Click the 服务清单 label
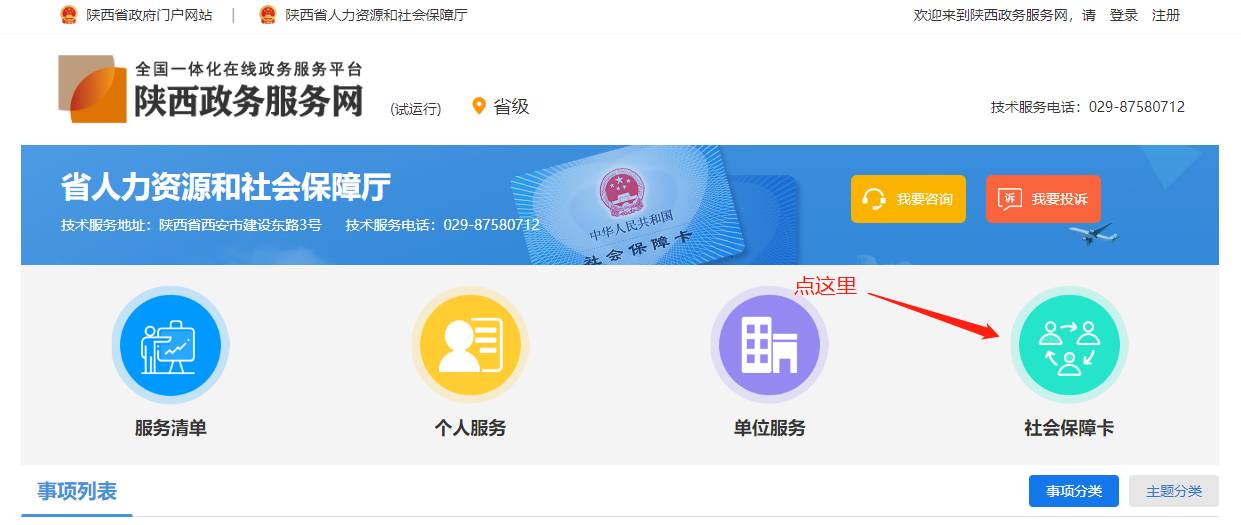 tap(171, 428)
